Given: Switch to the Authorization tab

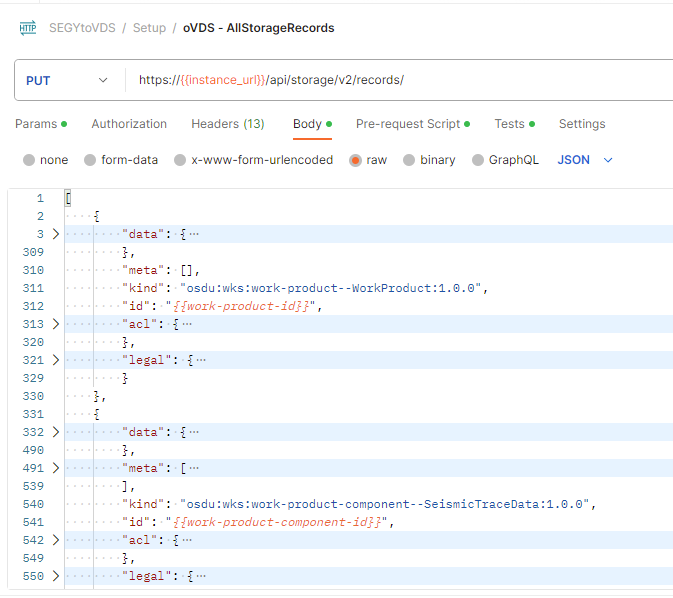Looking at the screenshot, I should 129,124.
